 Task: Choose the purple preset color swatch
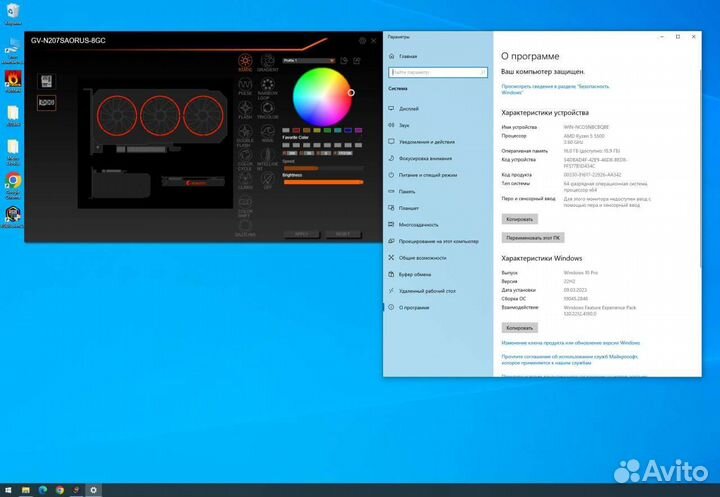click(x=359, y=130)
